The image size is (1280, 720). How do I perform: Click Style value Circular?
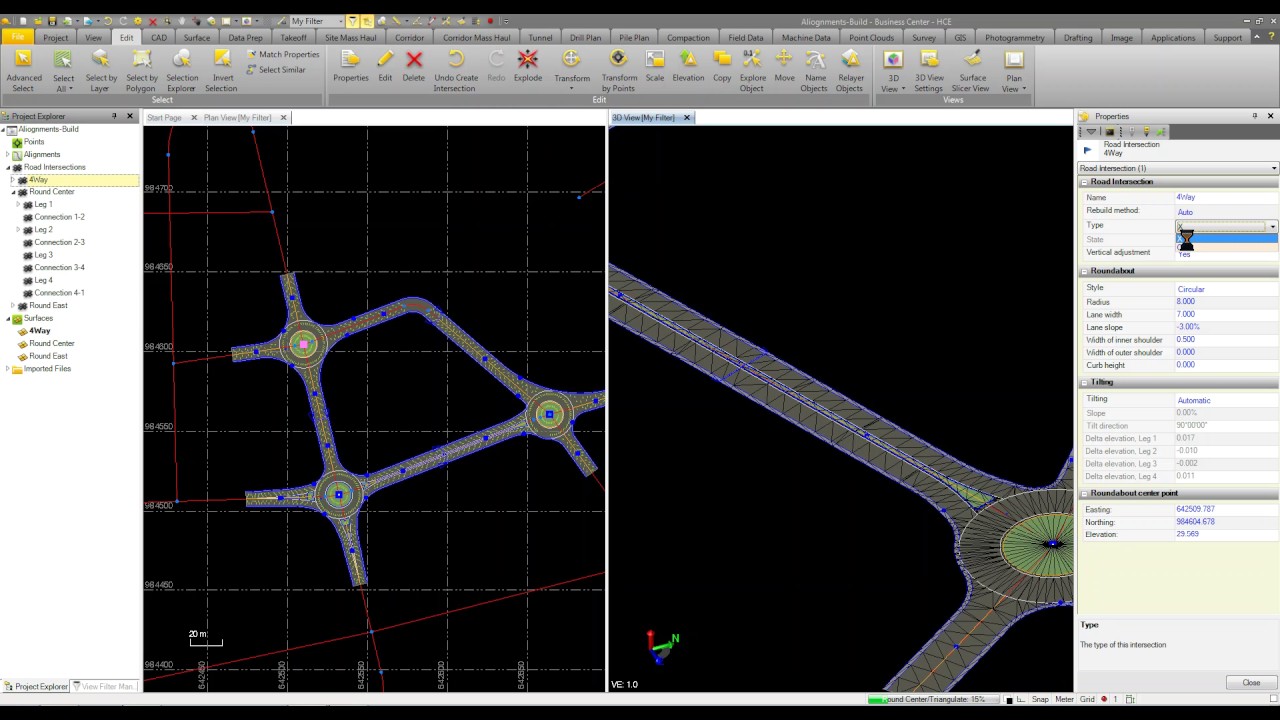[1191, 289]
